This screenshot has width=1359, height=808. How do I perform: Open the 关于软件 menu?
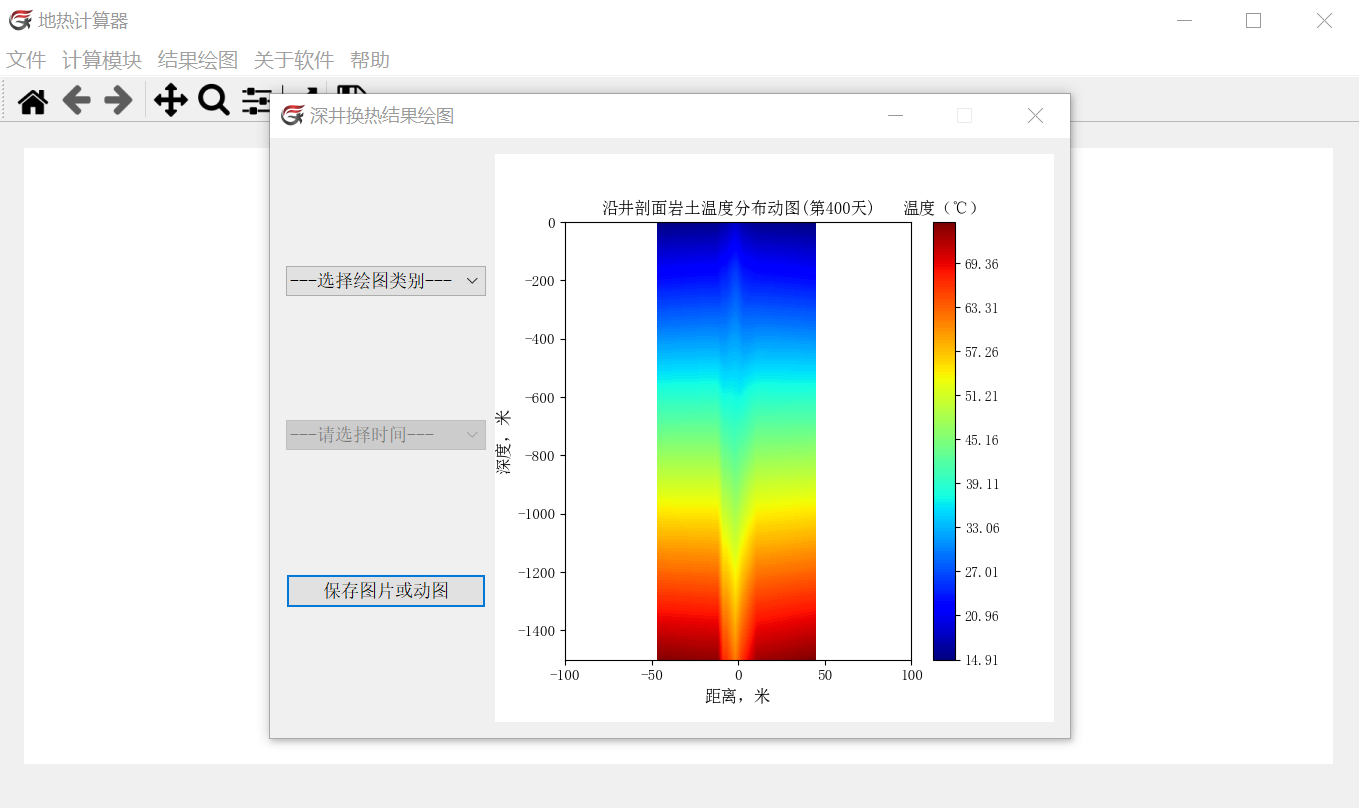coord(294,60)
